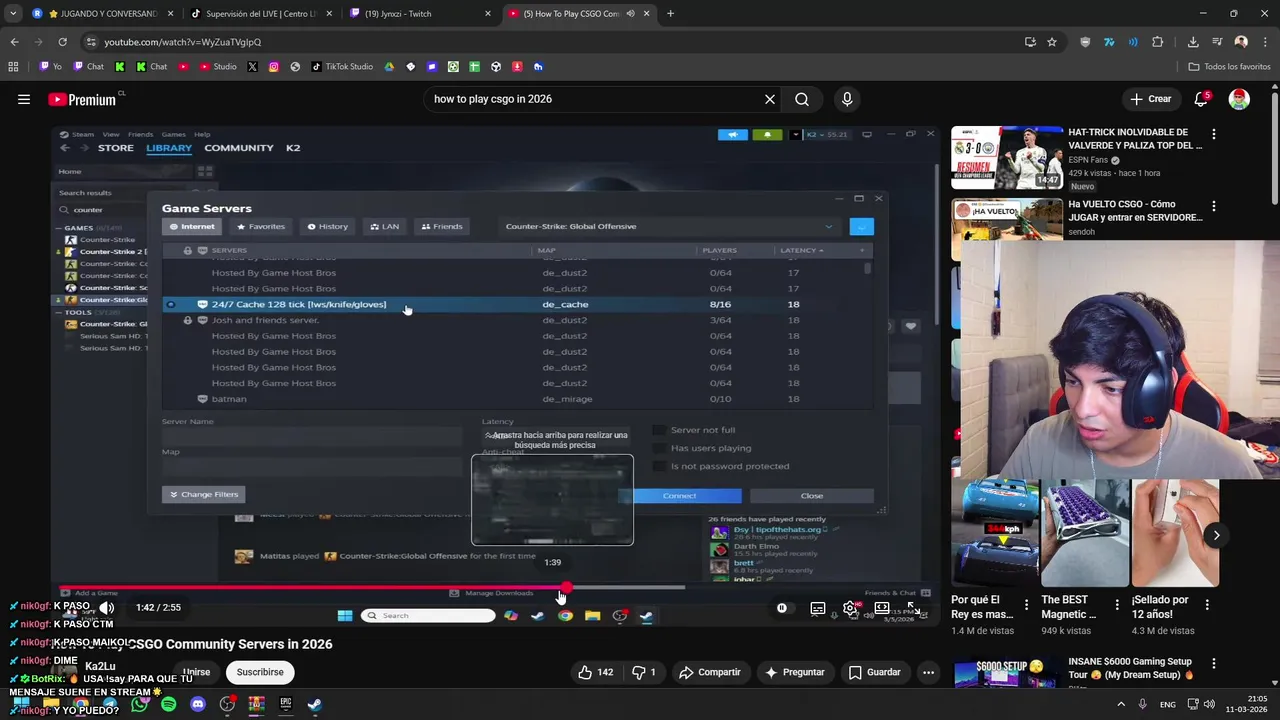Reload the current page
Screen dimensions: 1280x720
[62, 42]
